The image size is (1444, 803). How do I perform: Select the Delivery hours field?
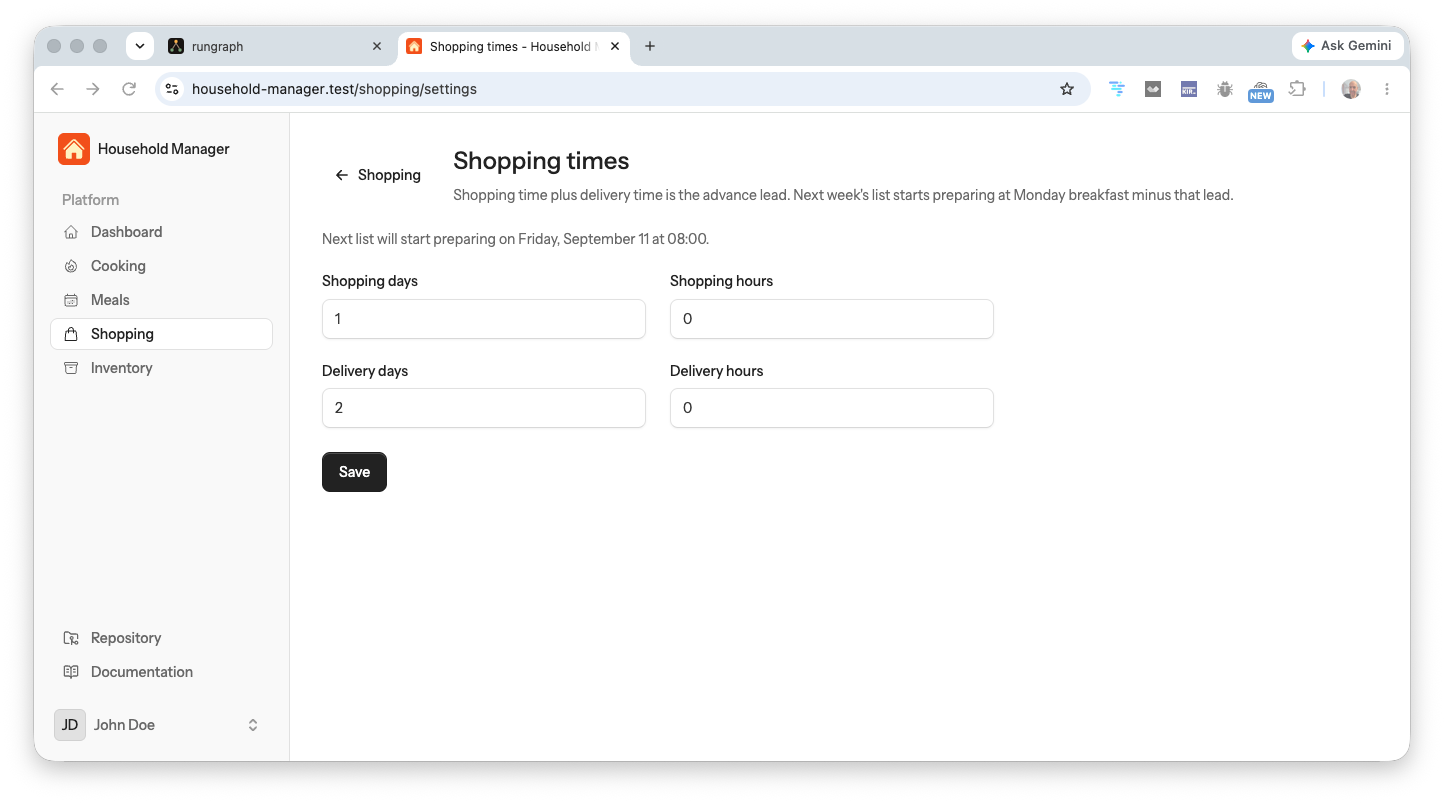(832, 408)
